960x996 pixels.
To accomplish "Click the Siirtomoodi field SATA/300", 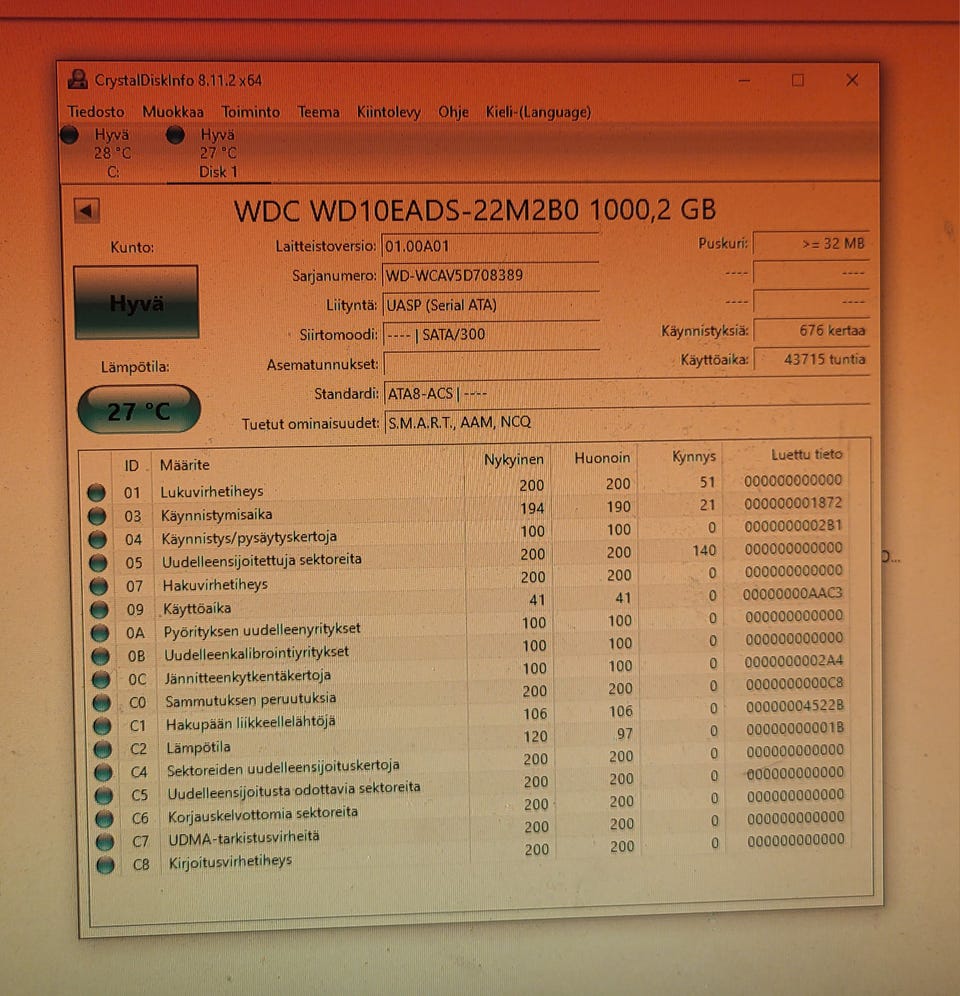I will [x=491, y=334].
